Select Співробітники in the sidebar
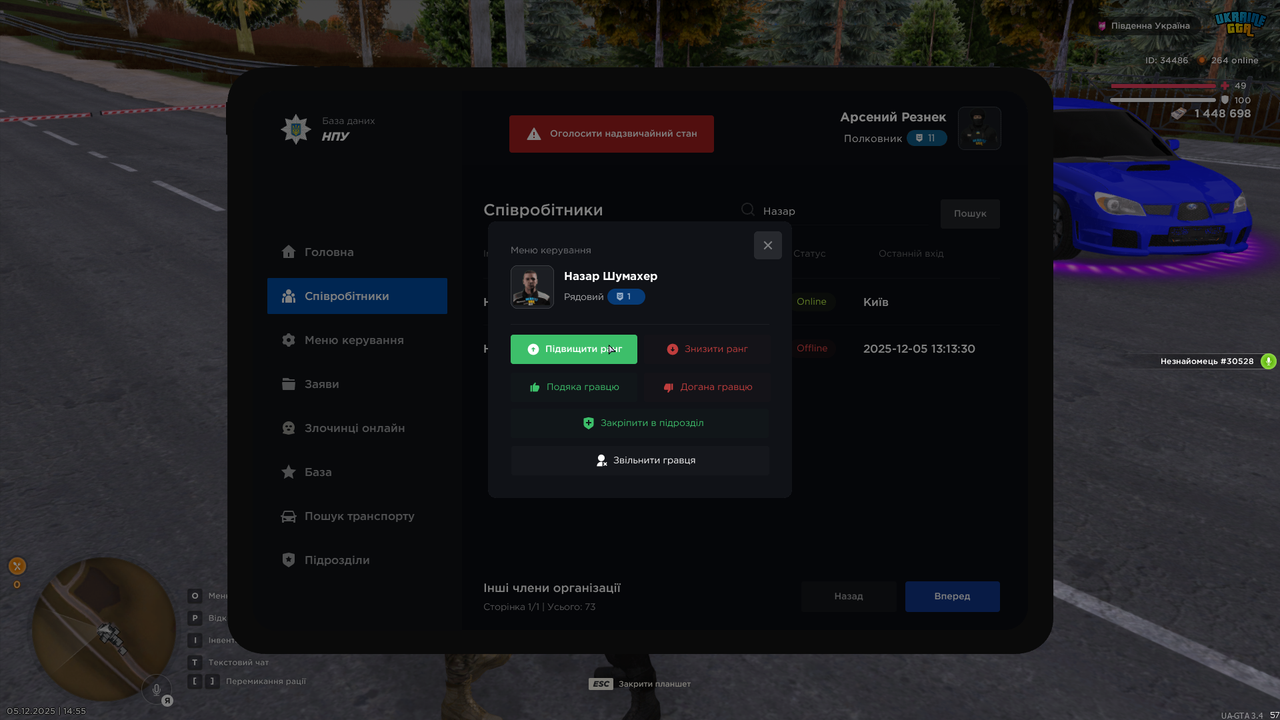The image size is (1280, 720). [x=357, y=296]
